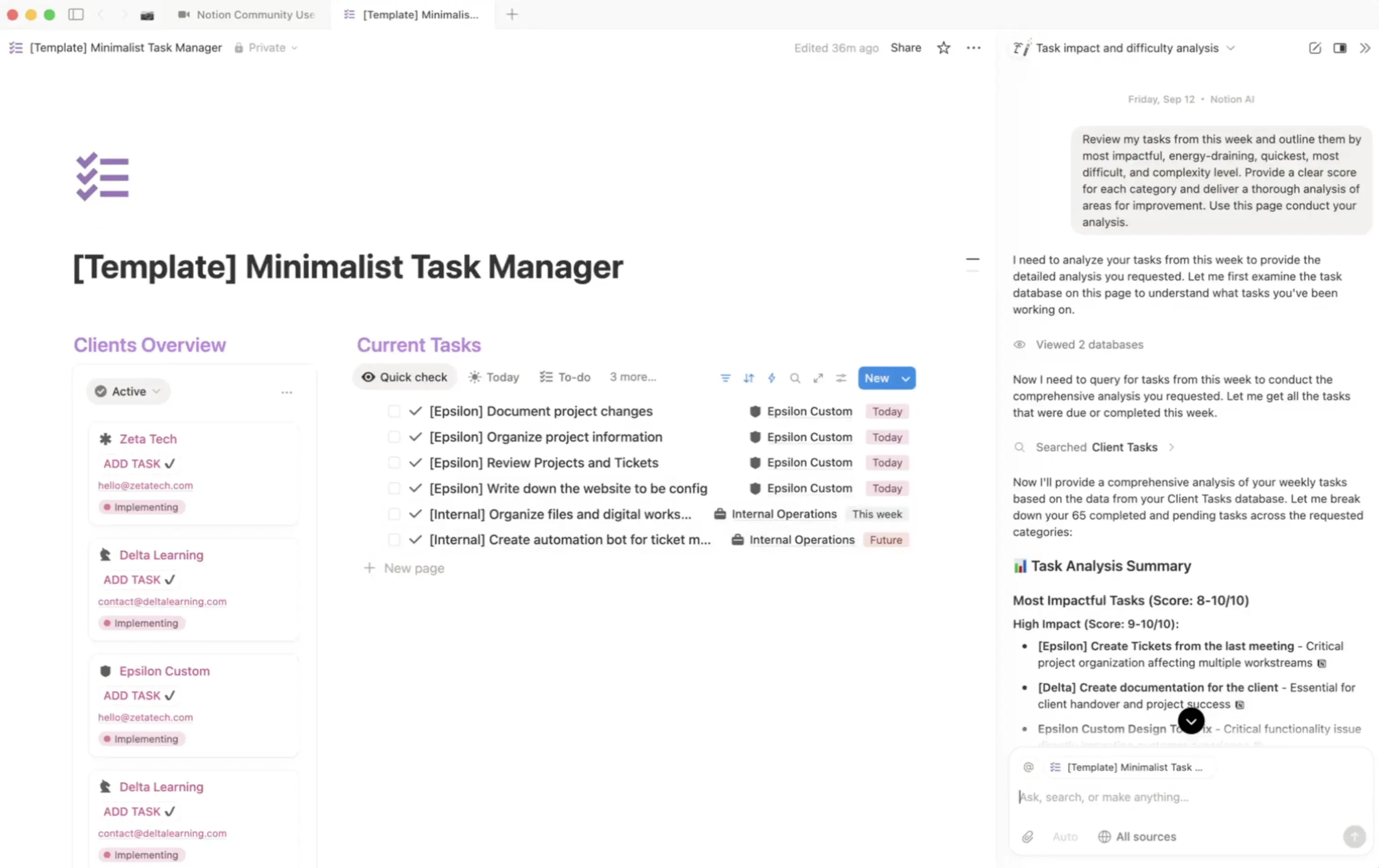Open the Active filter dropdown in Clients Overview

[128, 392]
